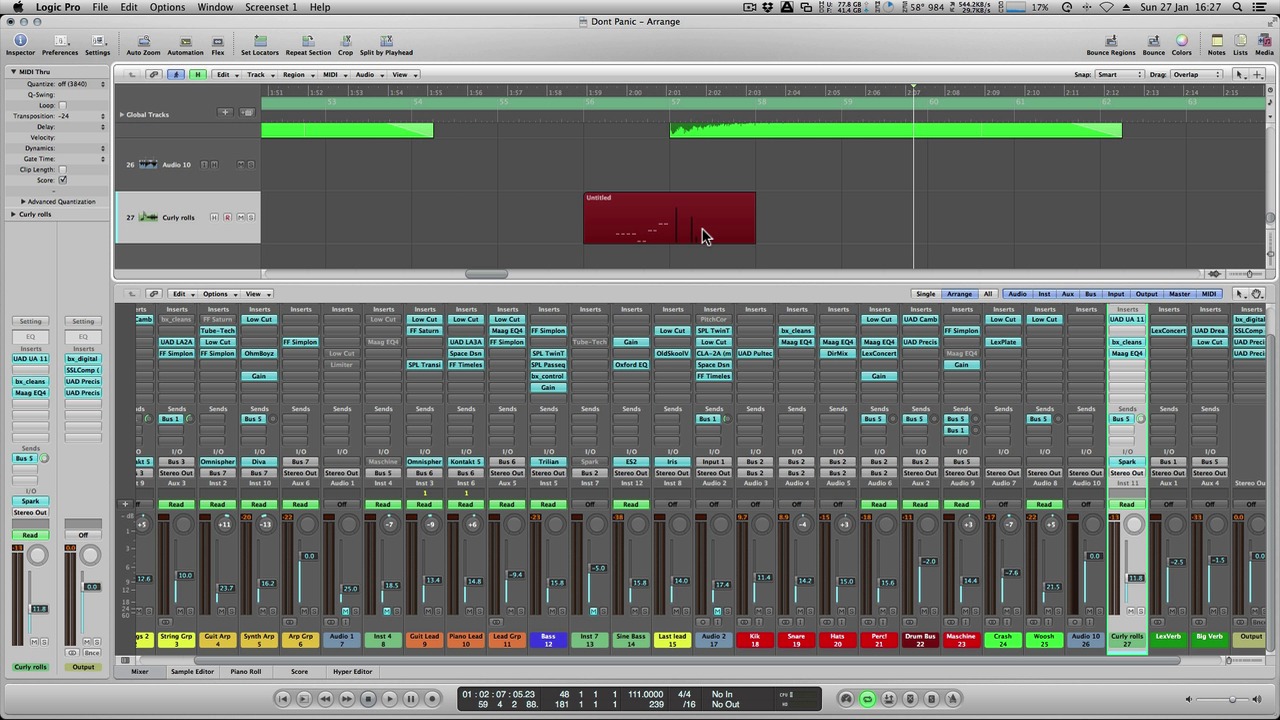Toggle Hide view green H button
This screenshot has width=1280, height=720.
198,74
